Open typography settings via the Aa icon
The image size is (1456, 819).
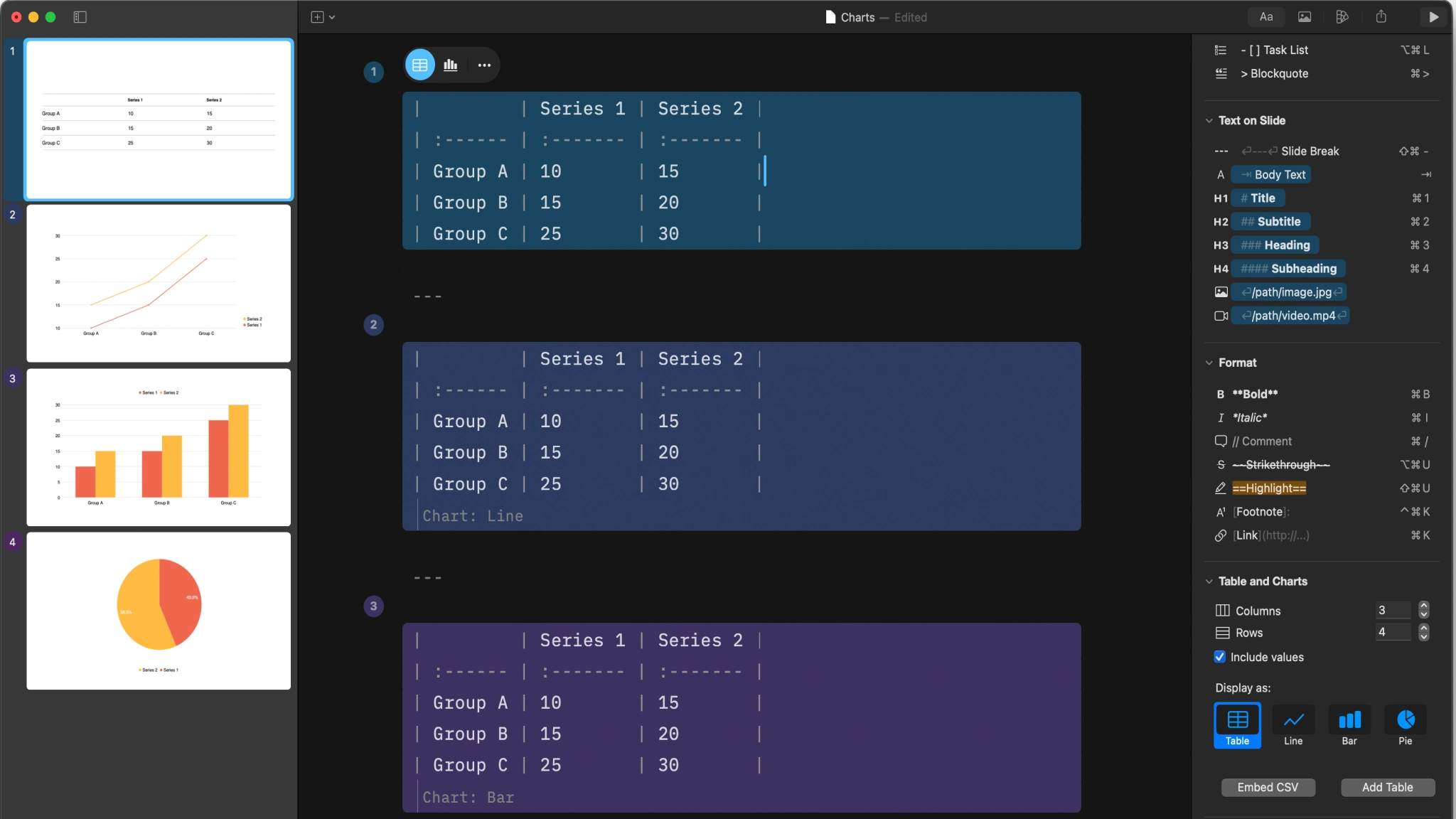pos(1265,16)
